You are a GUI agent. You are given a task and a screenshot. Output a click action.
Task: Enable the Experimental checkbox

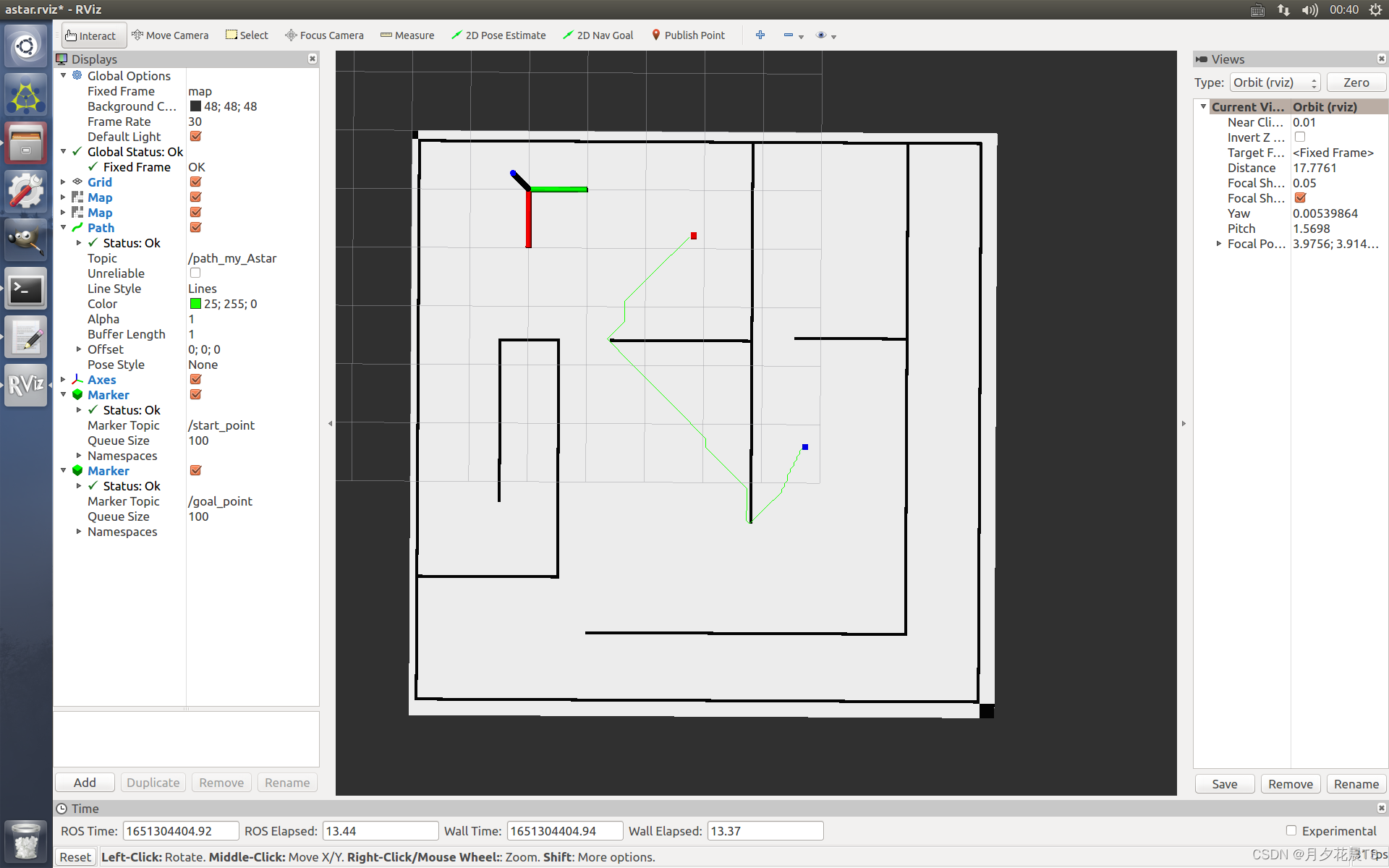coord(1291,830)
